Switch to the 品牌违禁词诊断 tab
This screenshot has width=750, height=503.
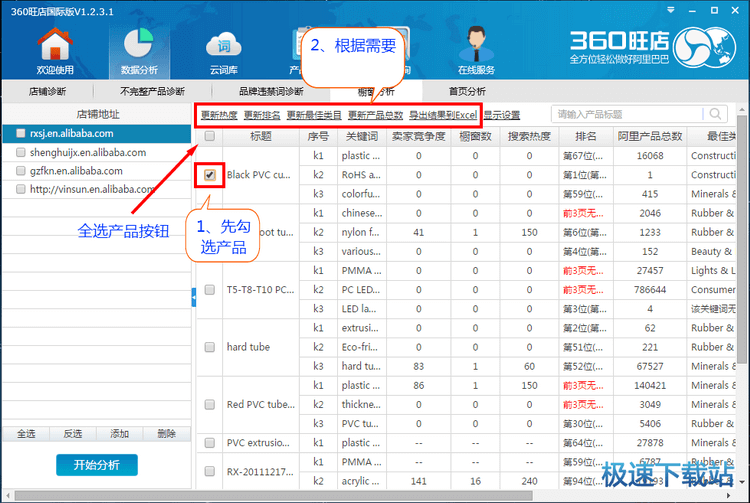[x=271, y=91]
